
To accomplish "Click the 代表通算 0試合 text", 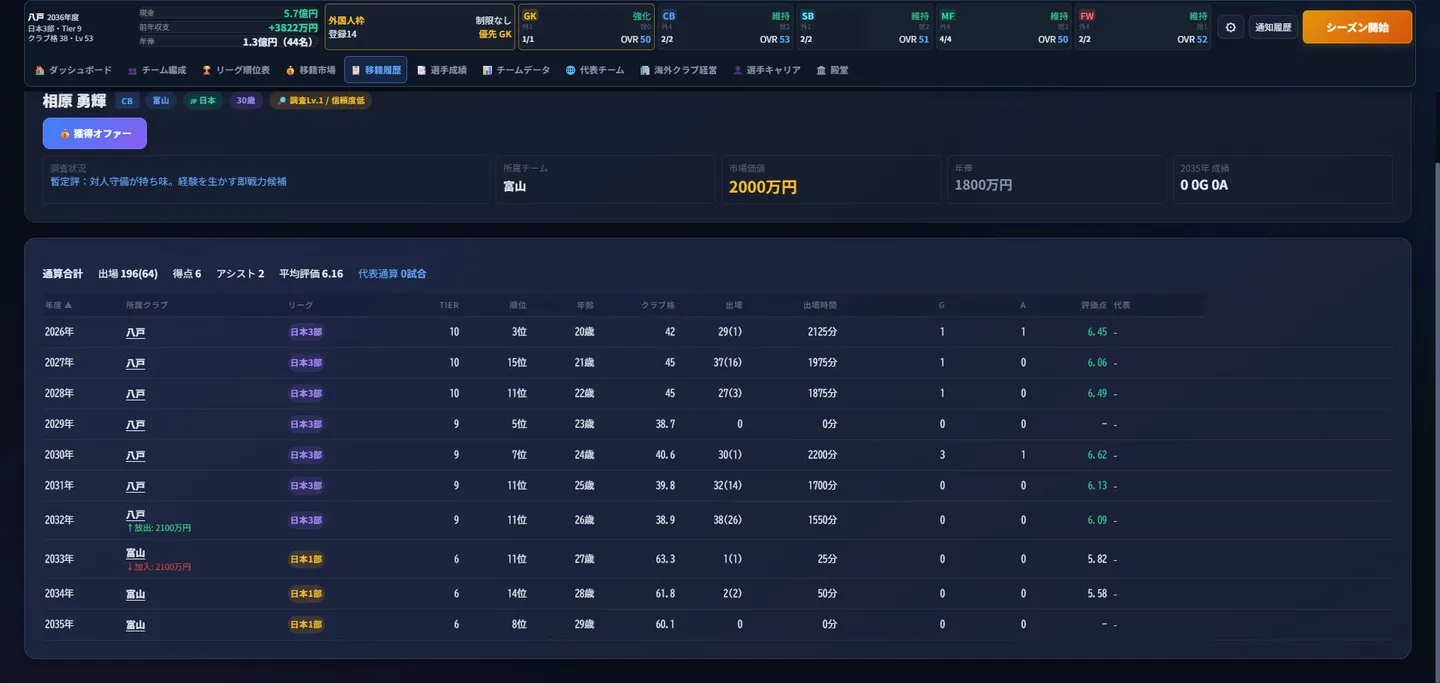I will [392, 274].
